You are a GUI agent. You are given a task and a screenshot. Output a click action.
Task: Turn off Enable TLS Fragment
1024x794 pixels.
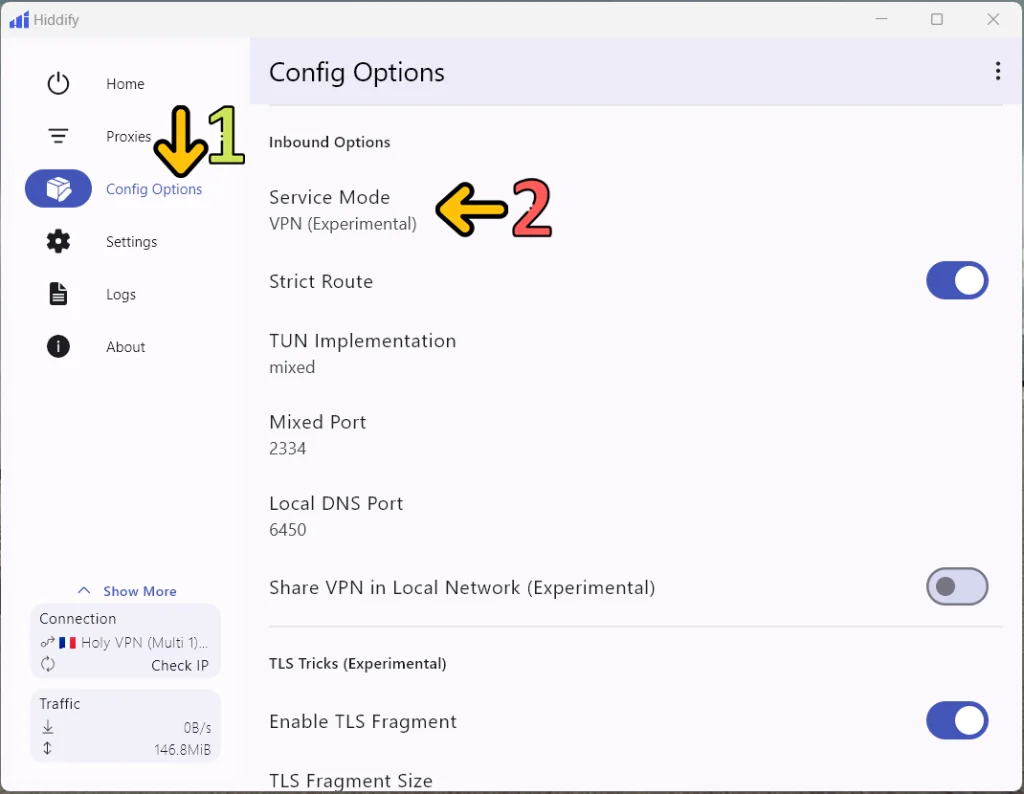[957, 721]
